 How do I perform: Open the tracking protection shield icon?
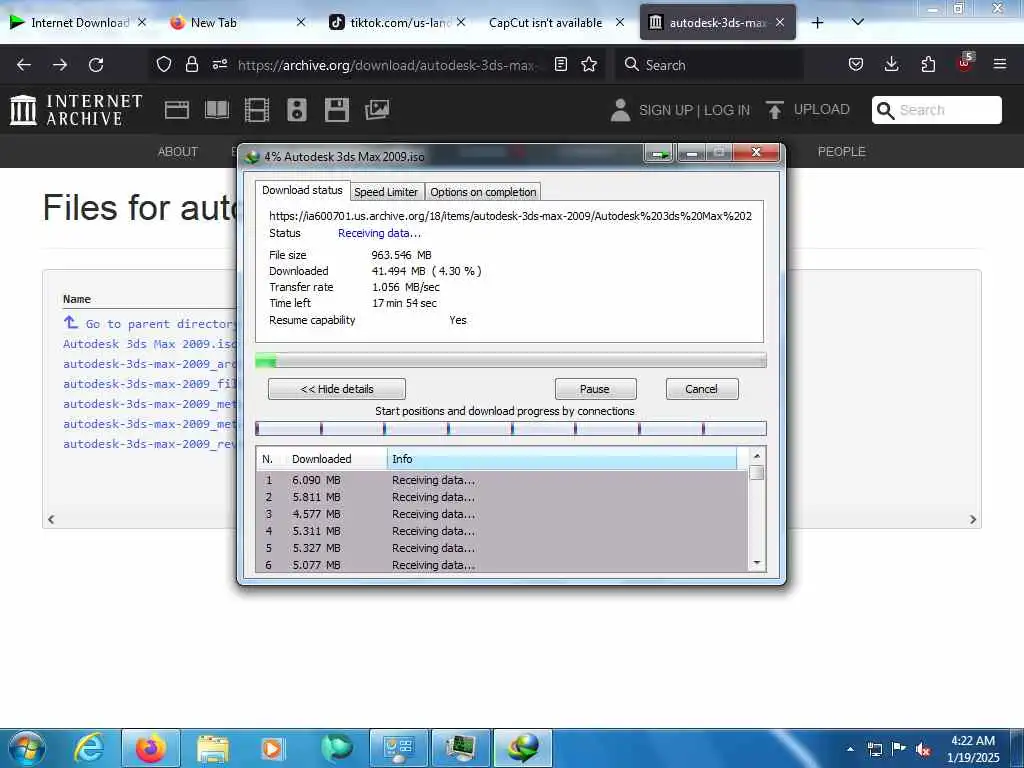(164, 64)
